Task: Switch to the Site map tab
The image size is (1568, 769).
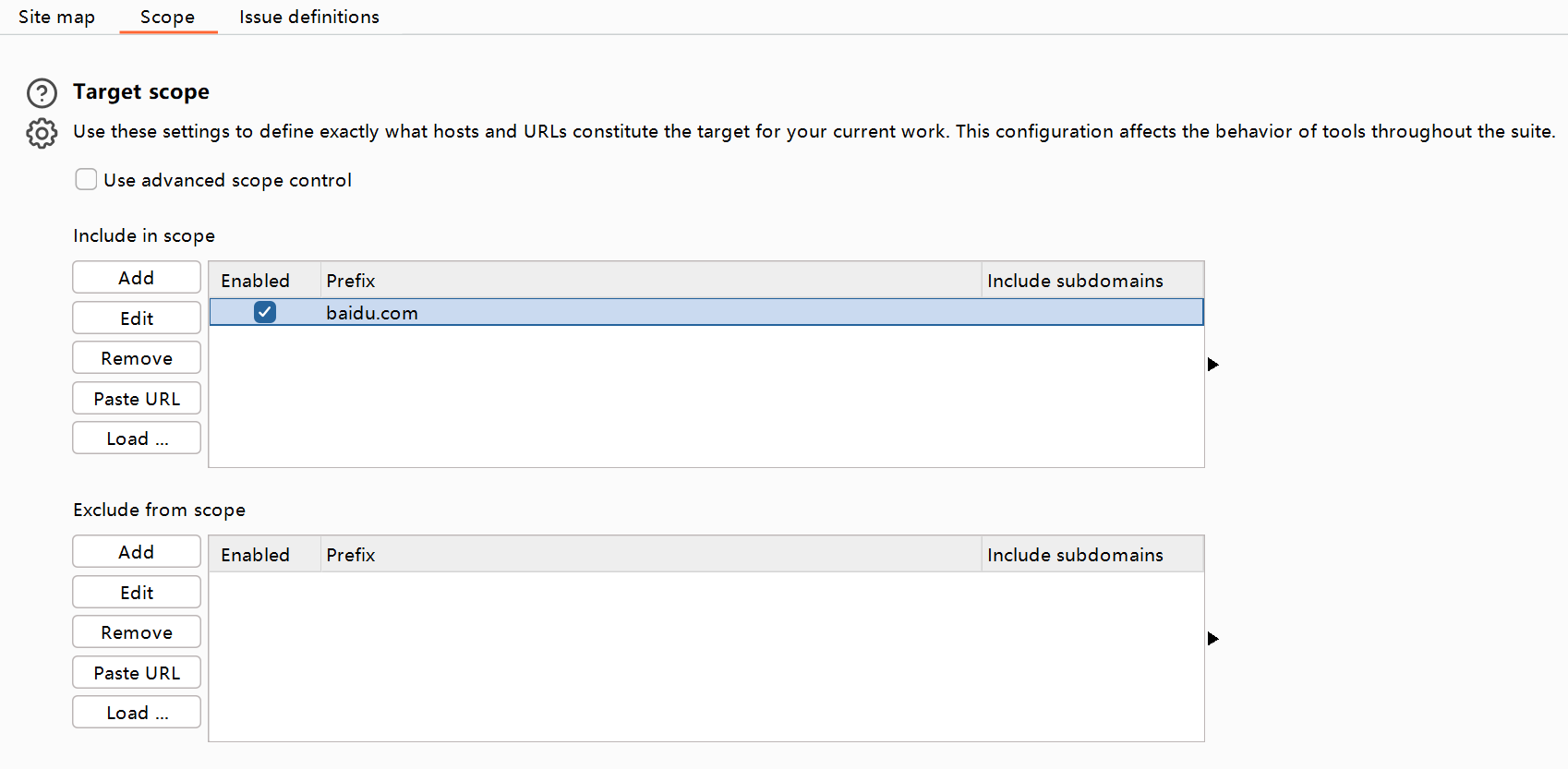Action: pyautogui.click(x=56, y=17)
